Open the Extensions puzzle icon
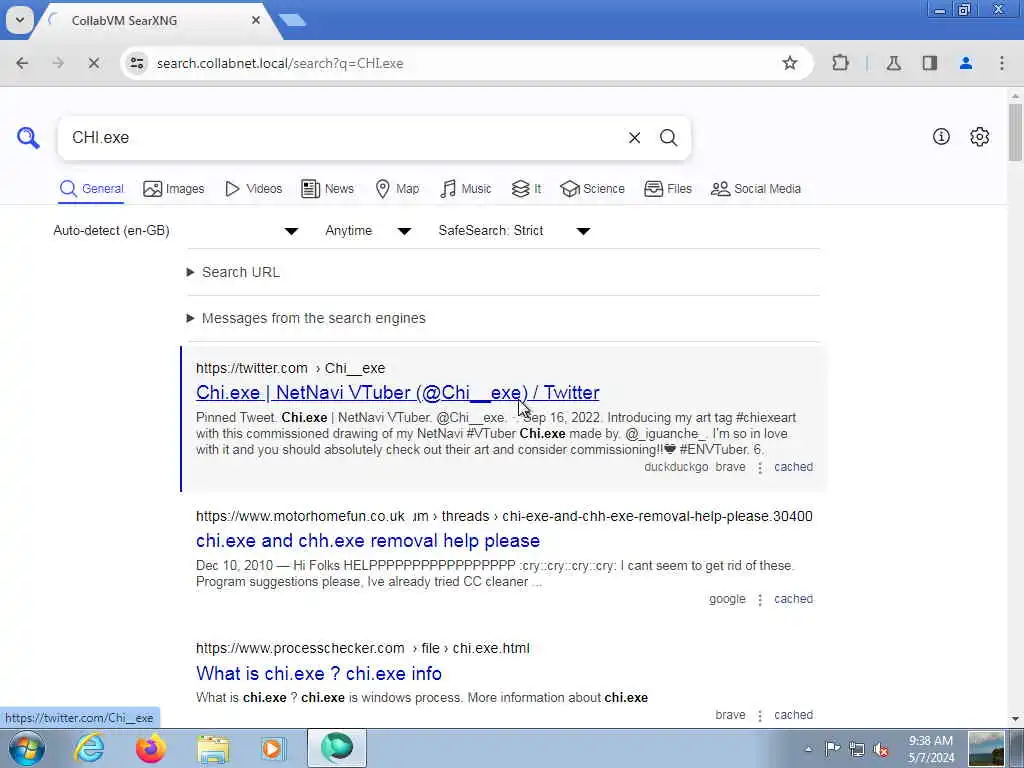The image size is (1024, 768). (840, 63)
